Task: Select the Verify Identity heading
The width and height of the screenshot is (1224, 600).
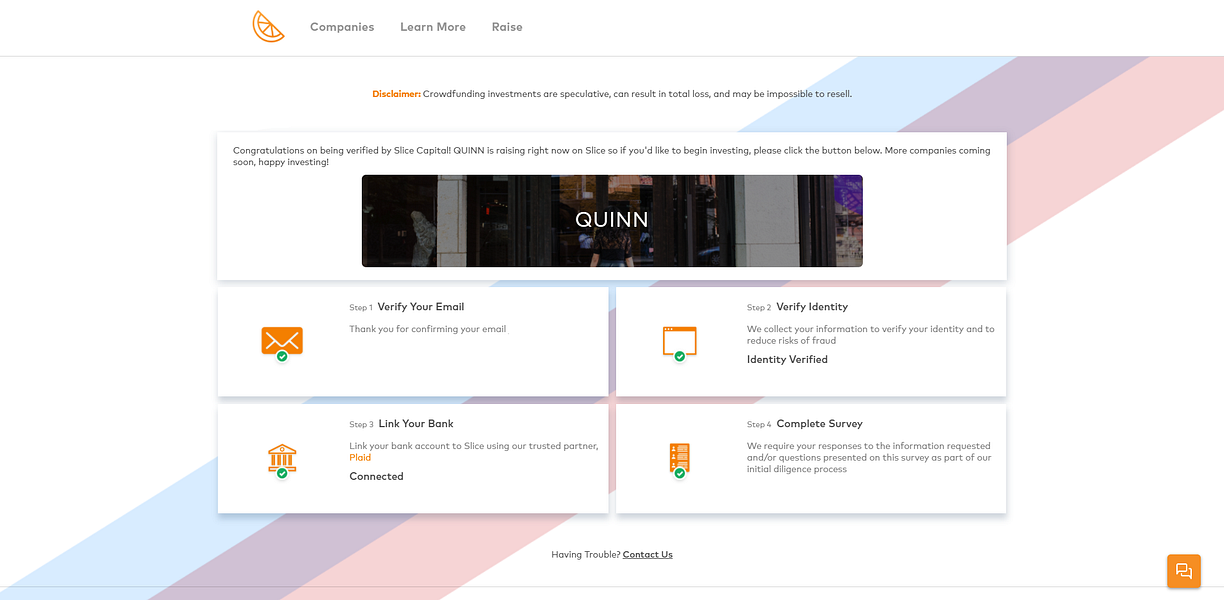Action: [x=812, y=307]
